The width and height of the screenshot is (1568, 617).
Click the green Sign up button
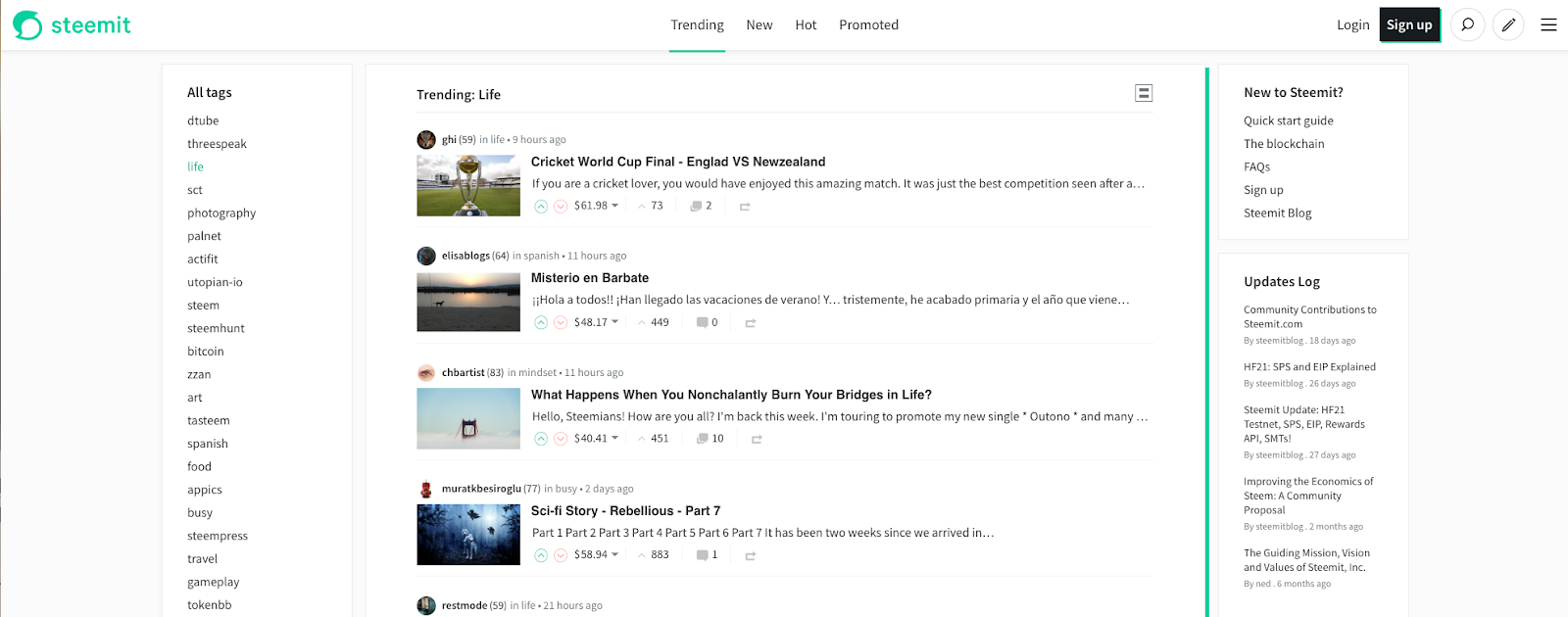click(1409, 24)
